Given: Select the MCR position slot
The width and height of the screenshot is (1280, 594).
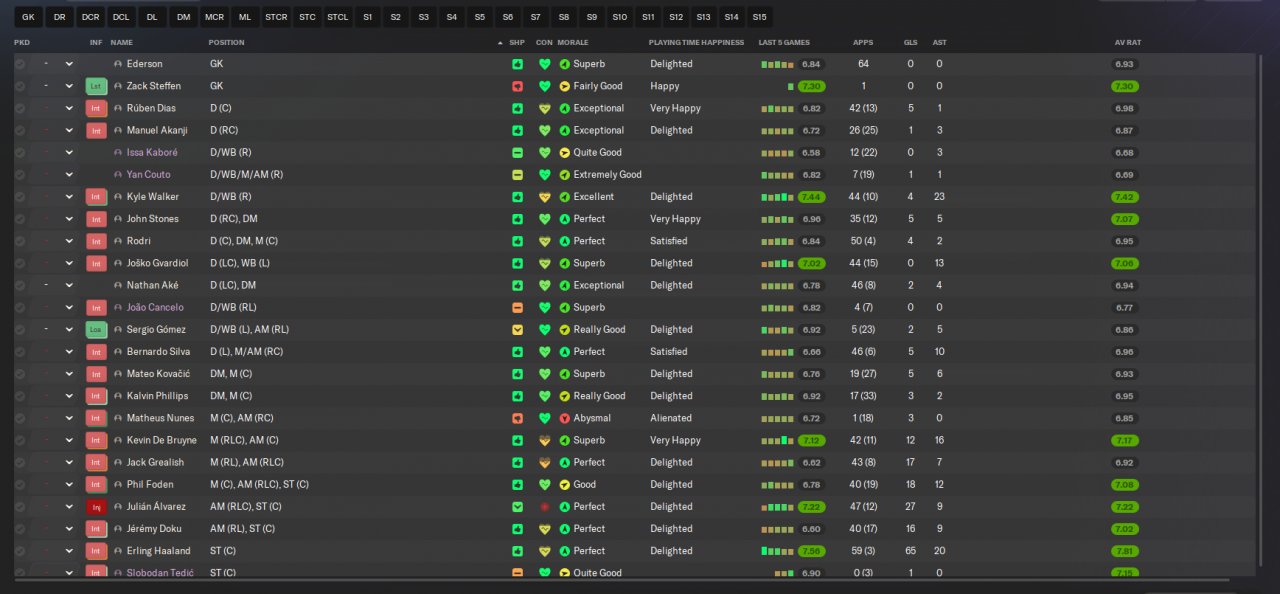Looking at the screenshot, I should tap(214, 17).
